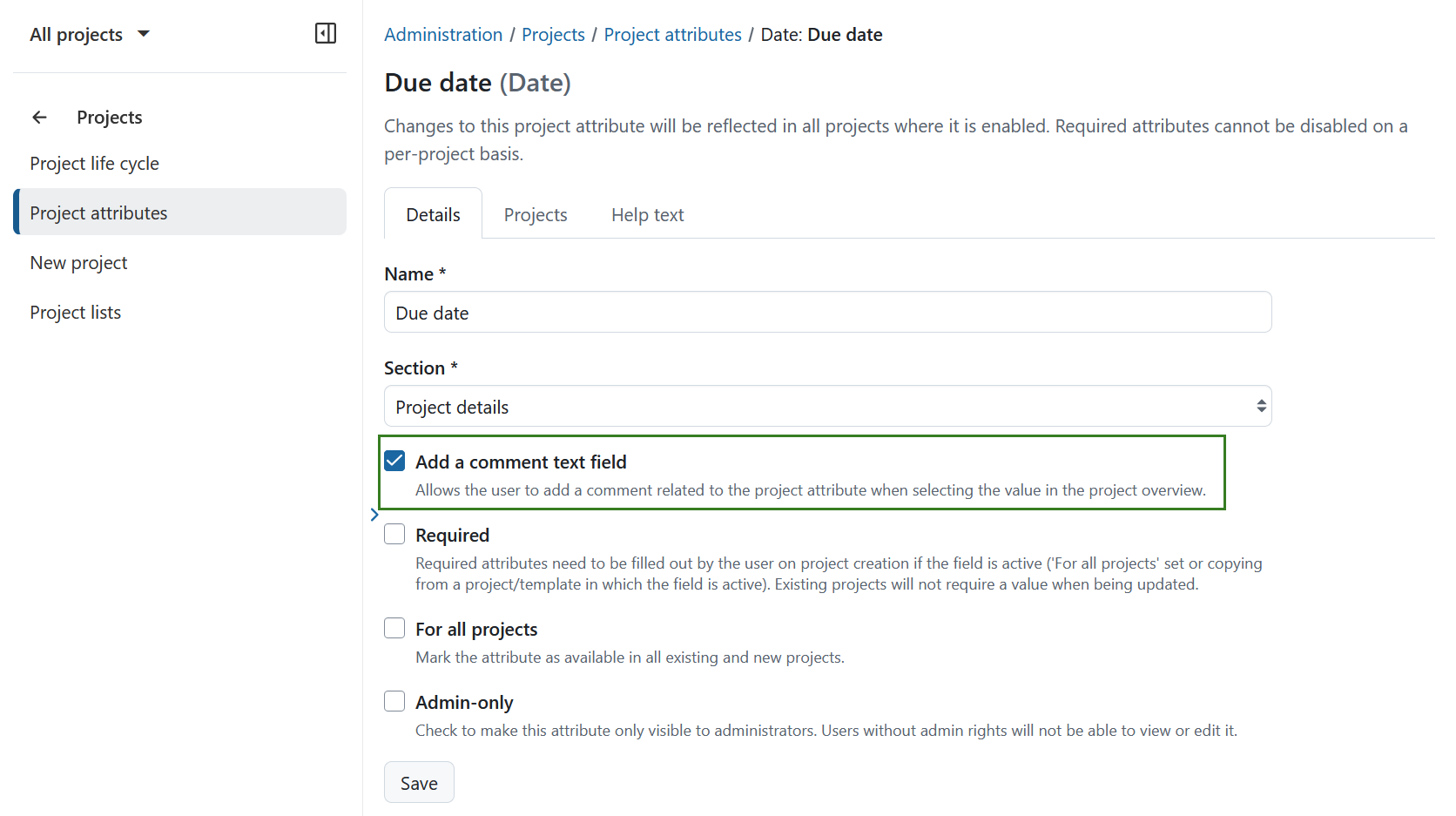
Task: Click inside the Name input field
Action: 826,312
